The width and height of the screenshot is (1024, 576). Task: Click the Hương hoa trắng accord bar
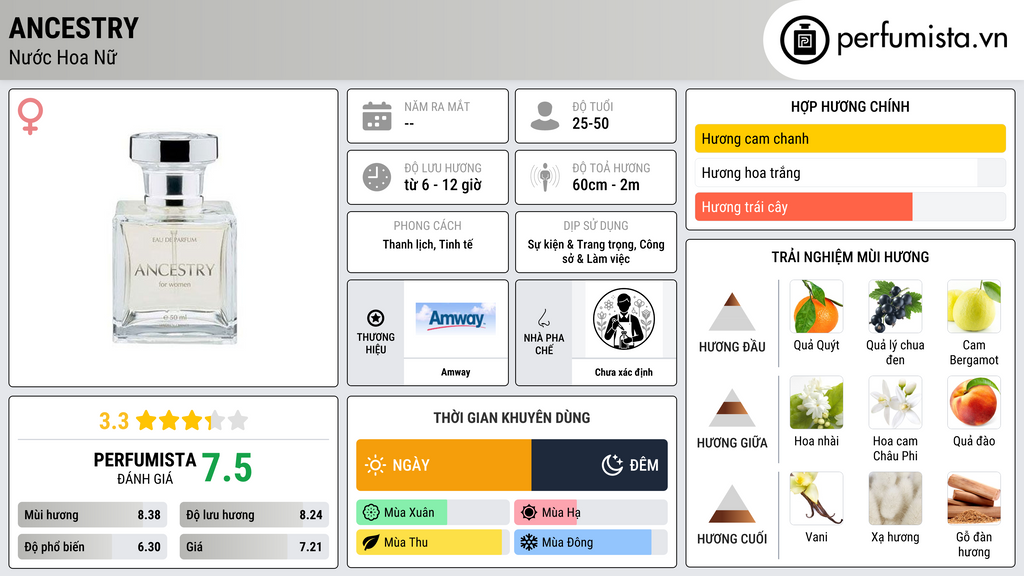pyautogui.click(x=850, y=172)
